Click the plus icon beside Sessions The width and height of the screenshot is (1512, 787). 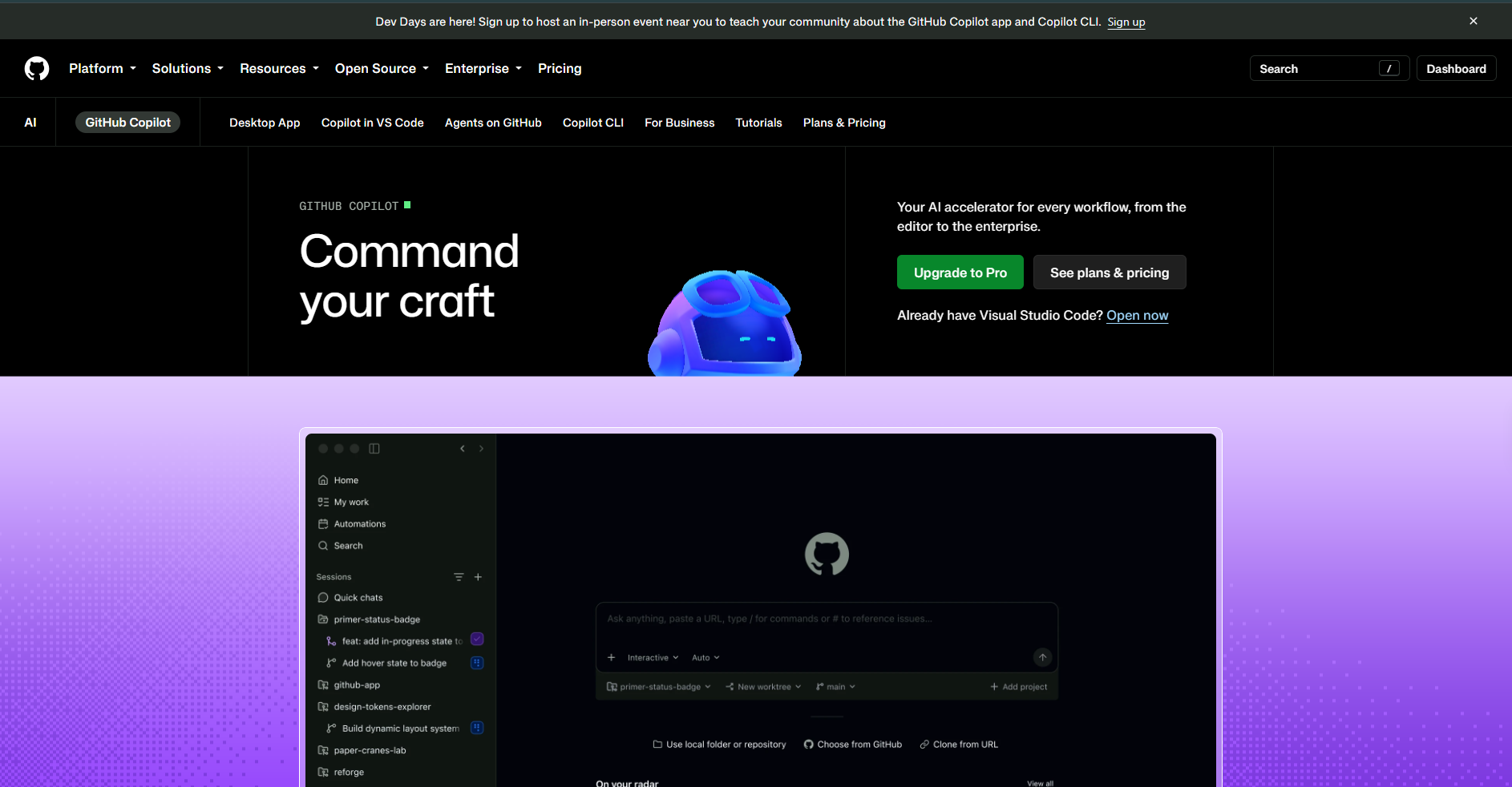coord(478,577)
